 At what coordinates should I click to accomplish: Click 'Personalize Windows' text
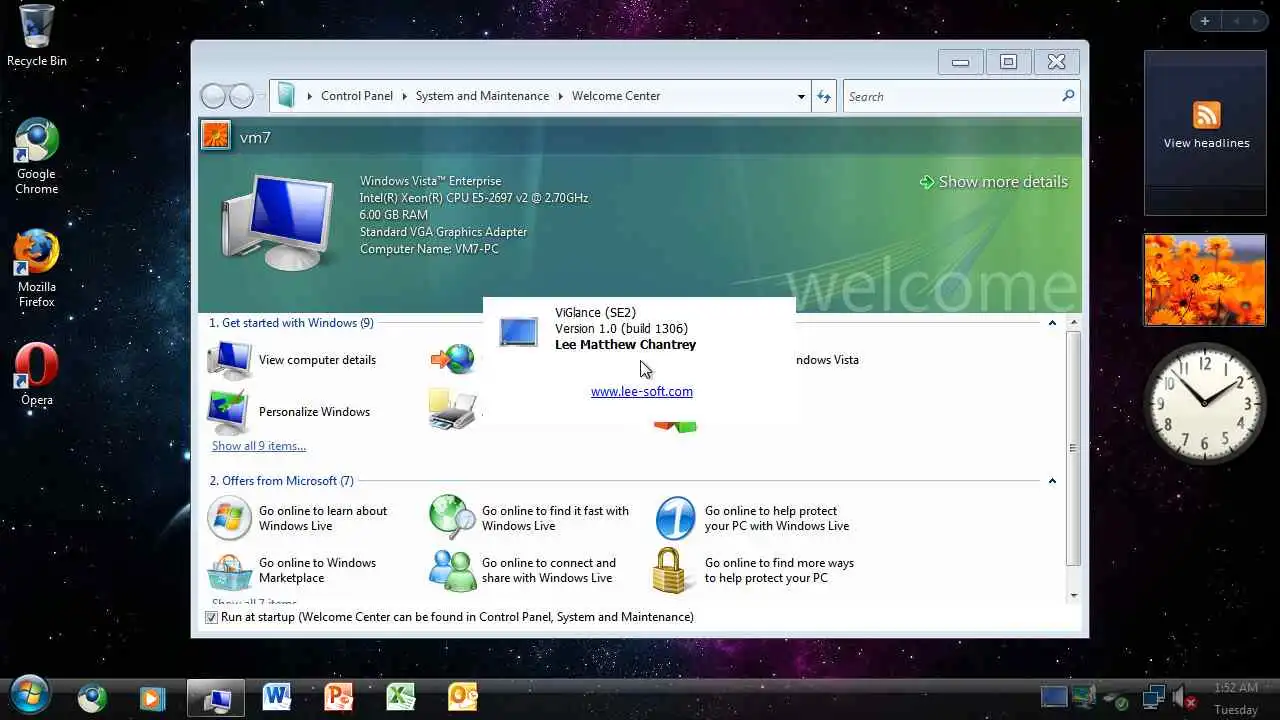pyautogui.click(x=314, y=412)
